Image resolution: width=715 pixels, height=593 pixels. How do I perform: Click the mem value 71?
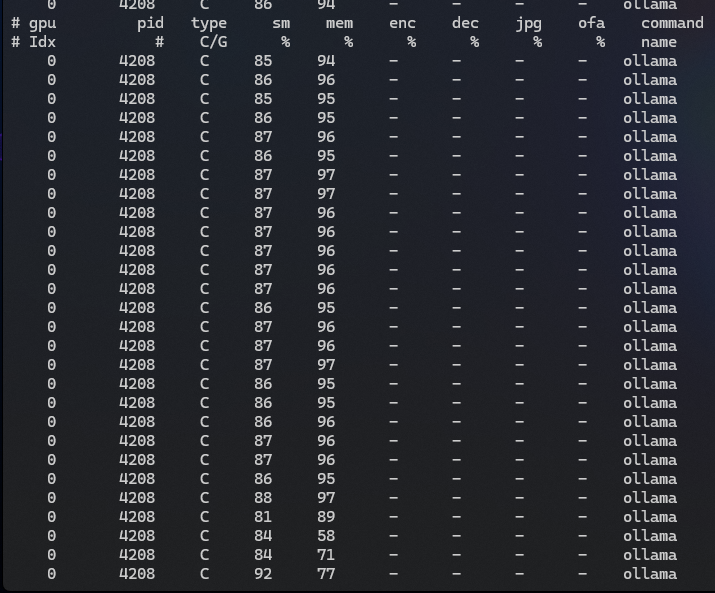326,555
